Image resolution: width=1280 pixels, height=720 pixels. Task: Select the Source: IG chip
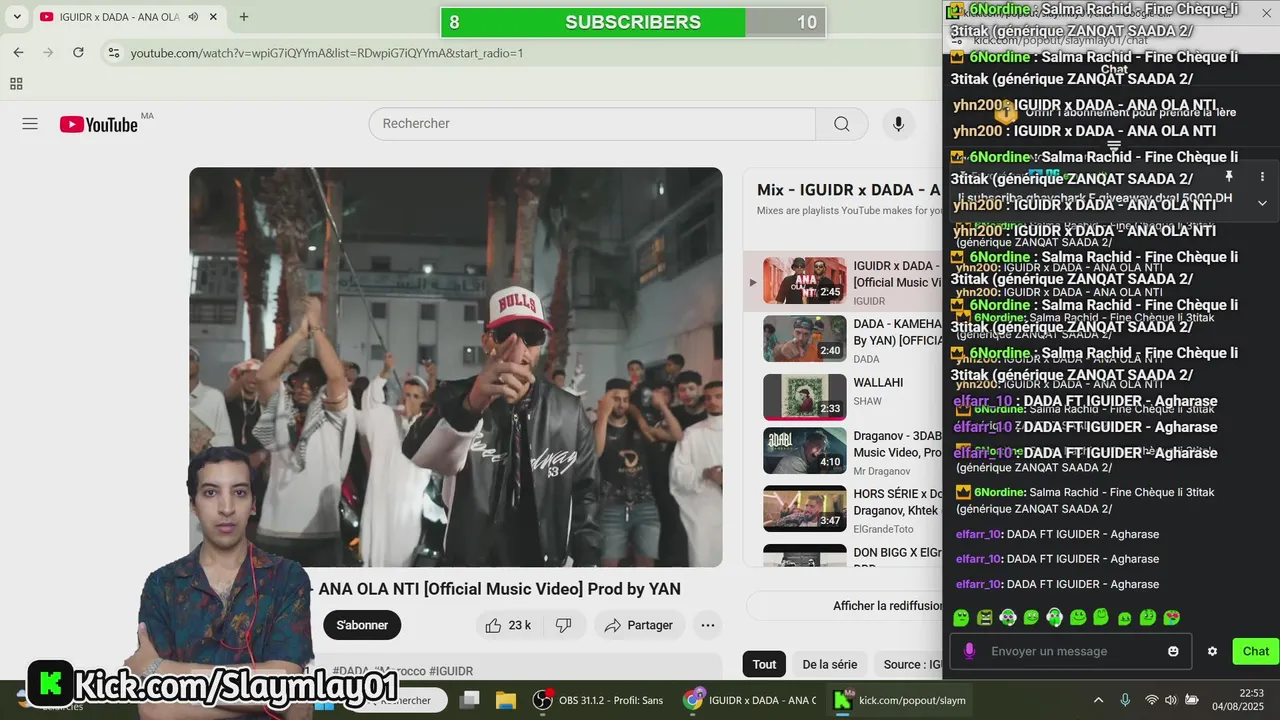coord(908,664)
